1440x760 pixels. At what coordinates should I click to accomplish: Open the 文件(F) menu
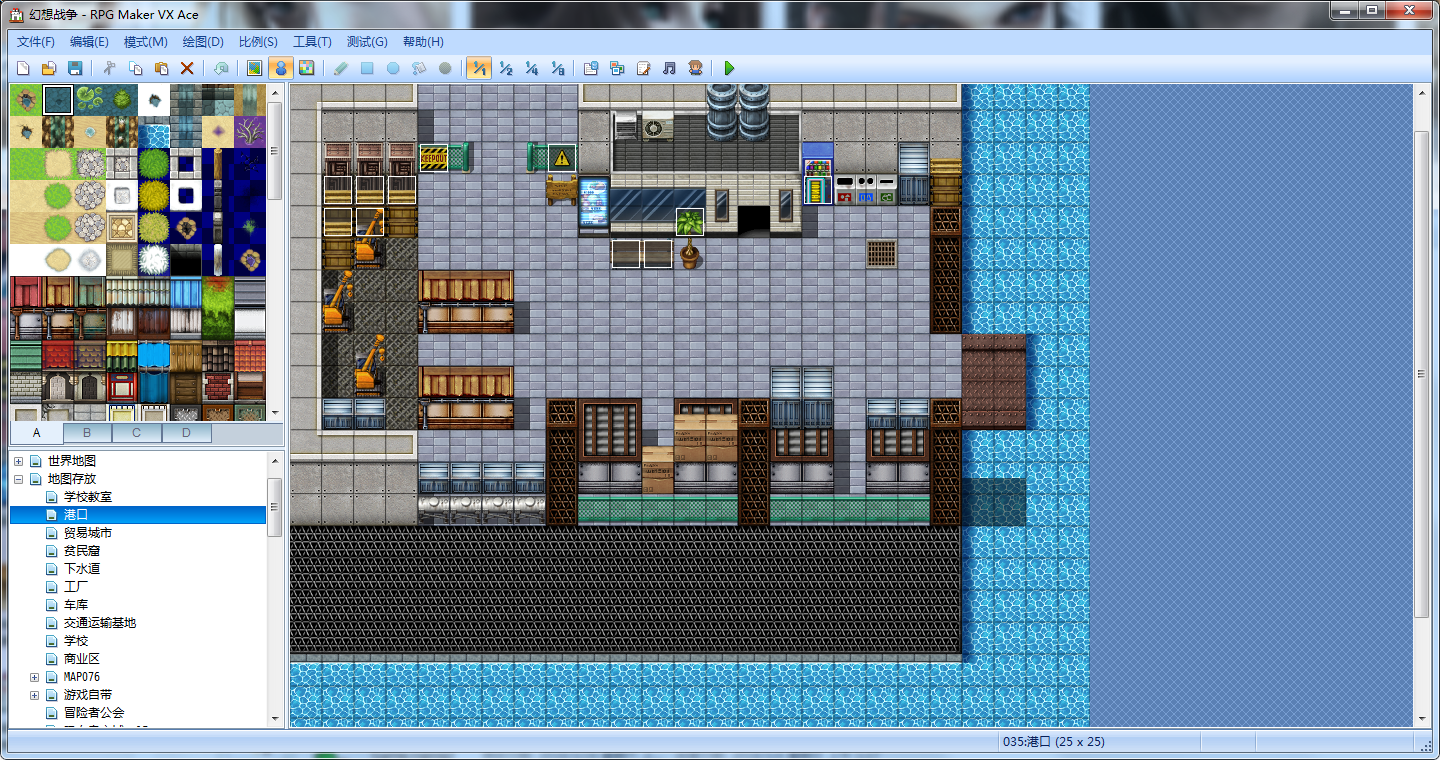[36, 42]
